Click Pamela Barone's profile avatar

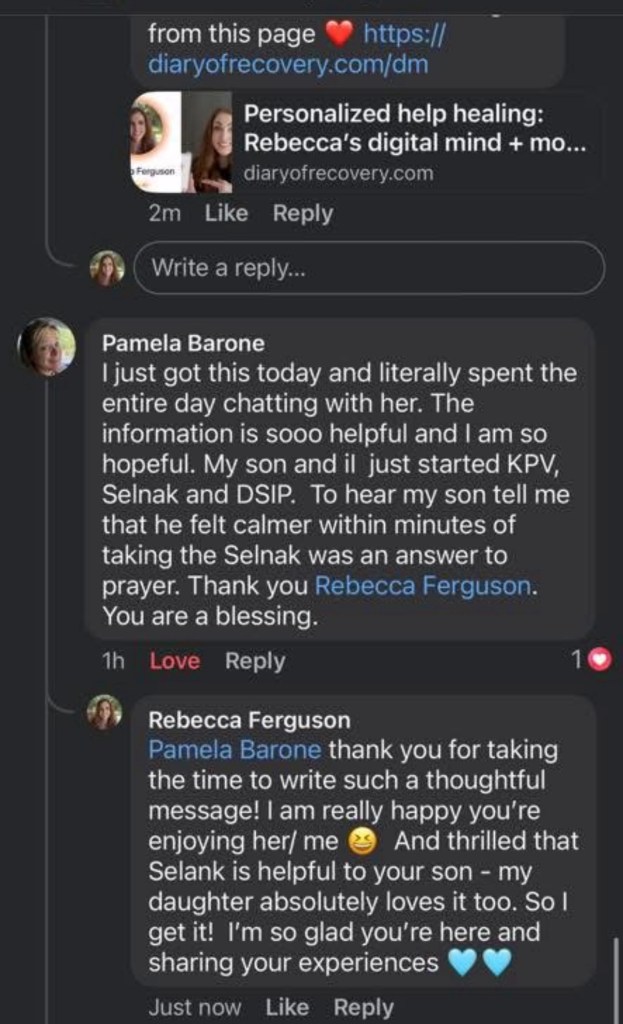(47, 347)
